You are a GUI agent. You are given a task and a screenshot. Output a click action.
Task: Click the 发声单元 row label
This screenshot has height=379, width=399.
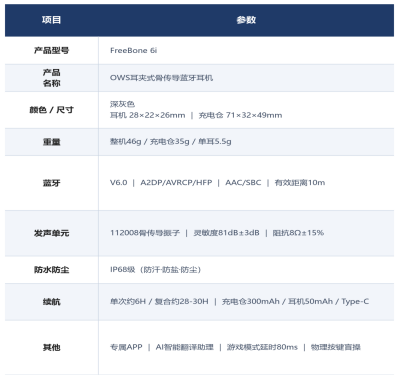click(52, 233)
